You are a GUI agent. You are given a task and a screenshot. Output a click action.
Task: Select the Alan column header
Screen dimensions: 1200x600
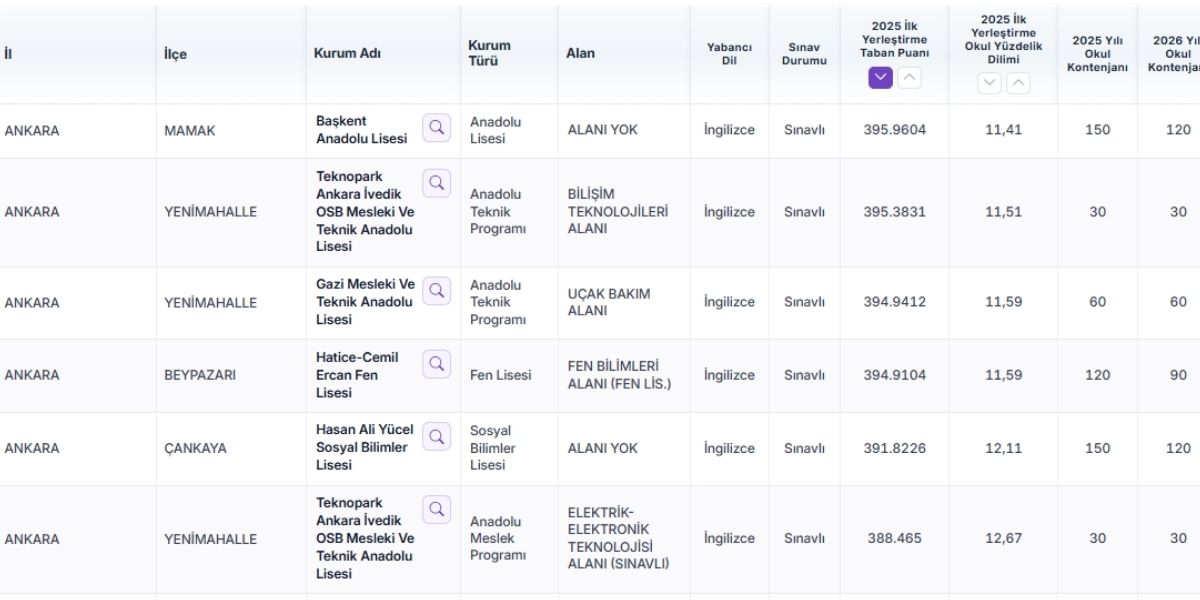580,53
